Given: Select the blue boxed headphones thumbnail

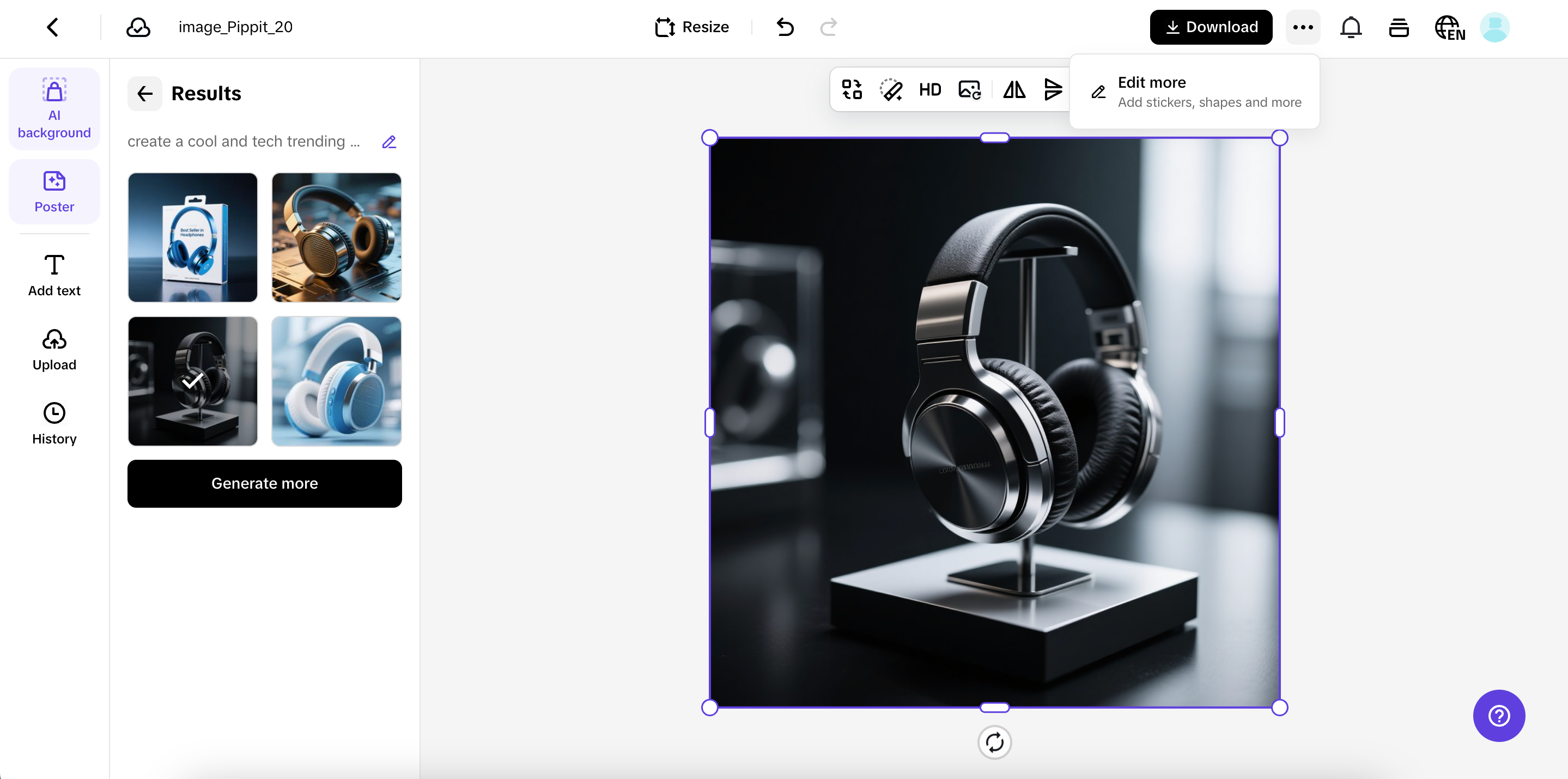Looking at the screenshot, I should pyautogui.click(x=192, y=238).
